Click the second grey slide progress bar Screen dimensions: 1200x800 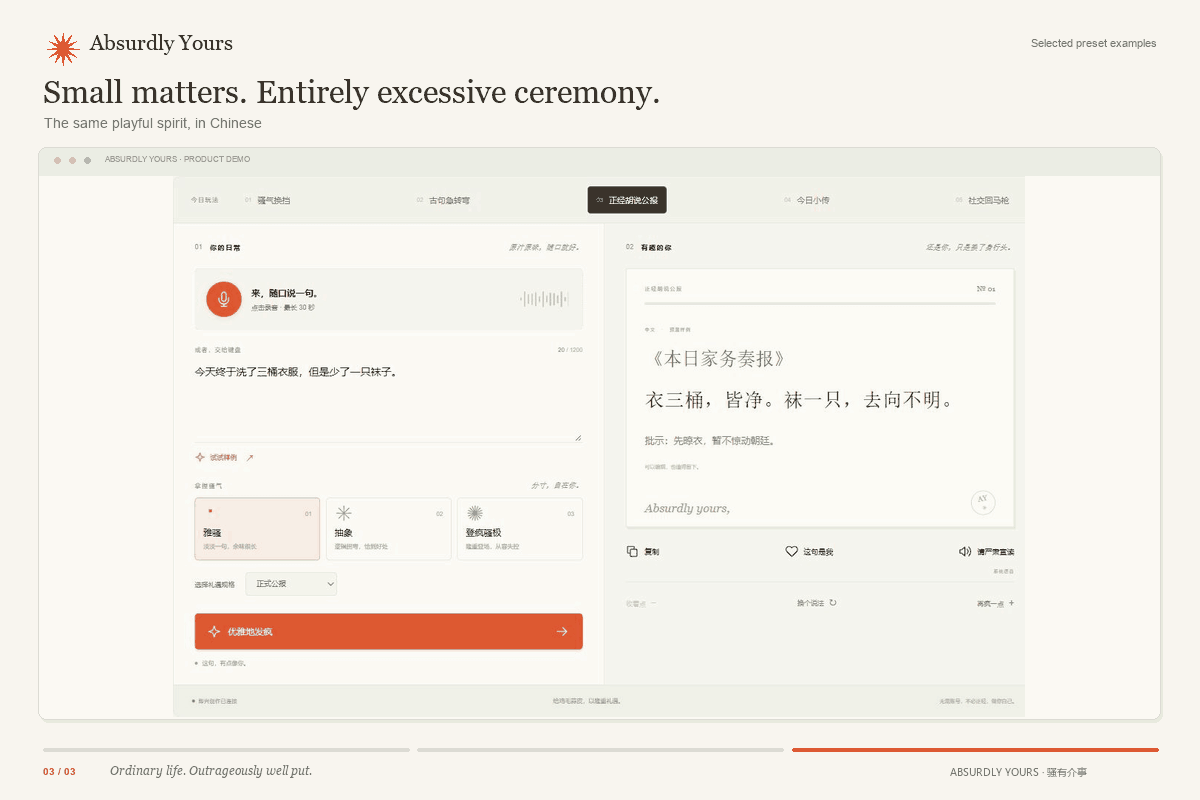coord(600,749)
